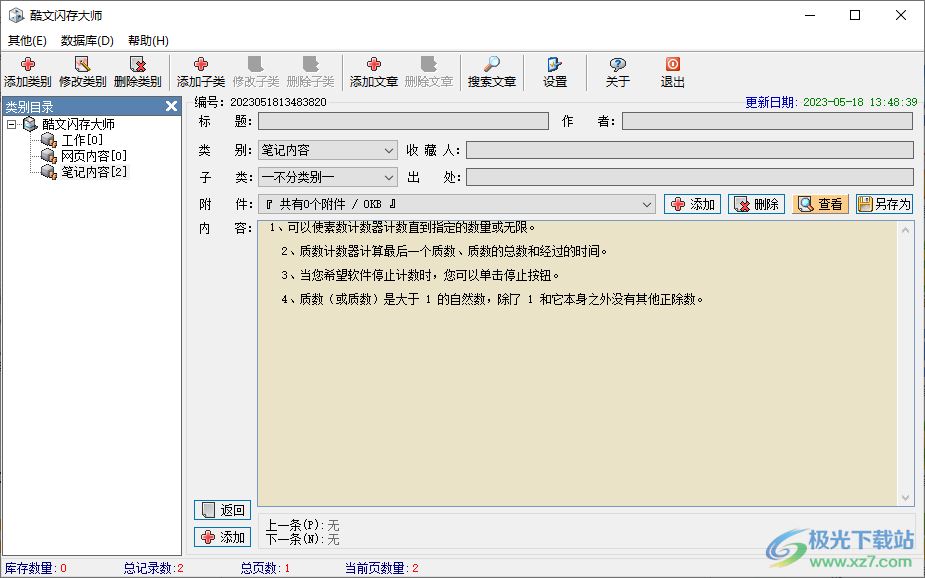Click the 修改子类 toolbar icon
925x578 pixels.
point(255,73)
